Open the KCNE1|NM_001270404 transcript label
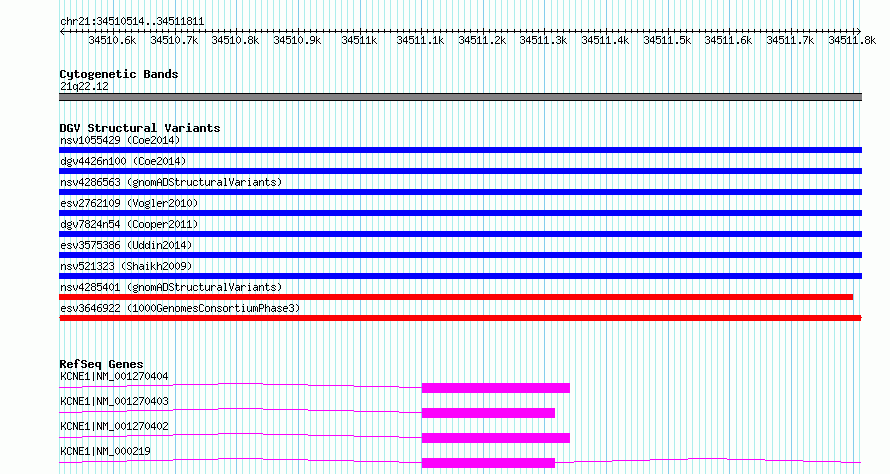This screenshot has height=474, width=890. (114, 376)
